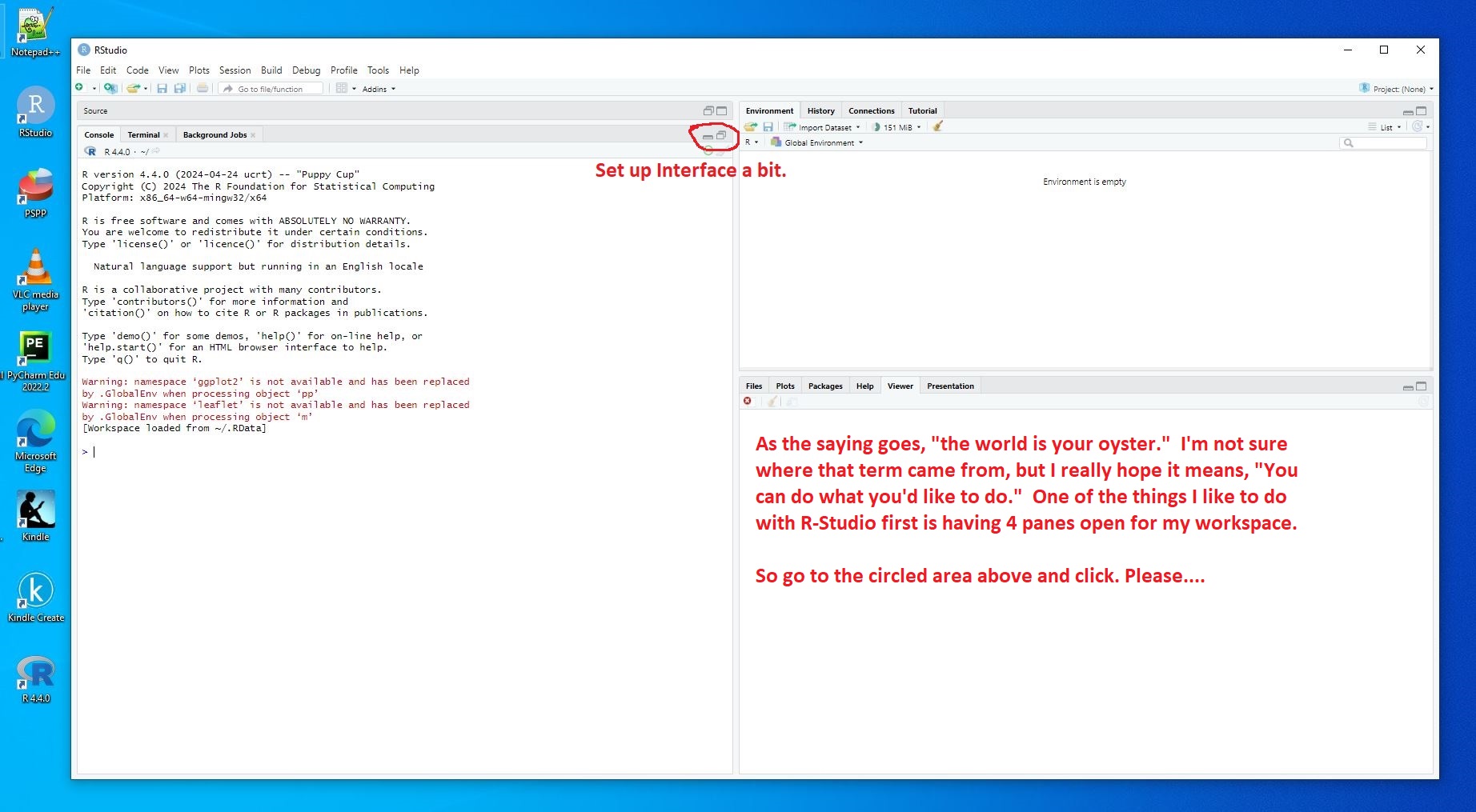Click the Load Workspace folder icon in Environment

point(750,127)
